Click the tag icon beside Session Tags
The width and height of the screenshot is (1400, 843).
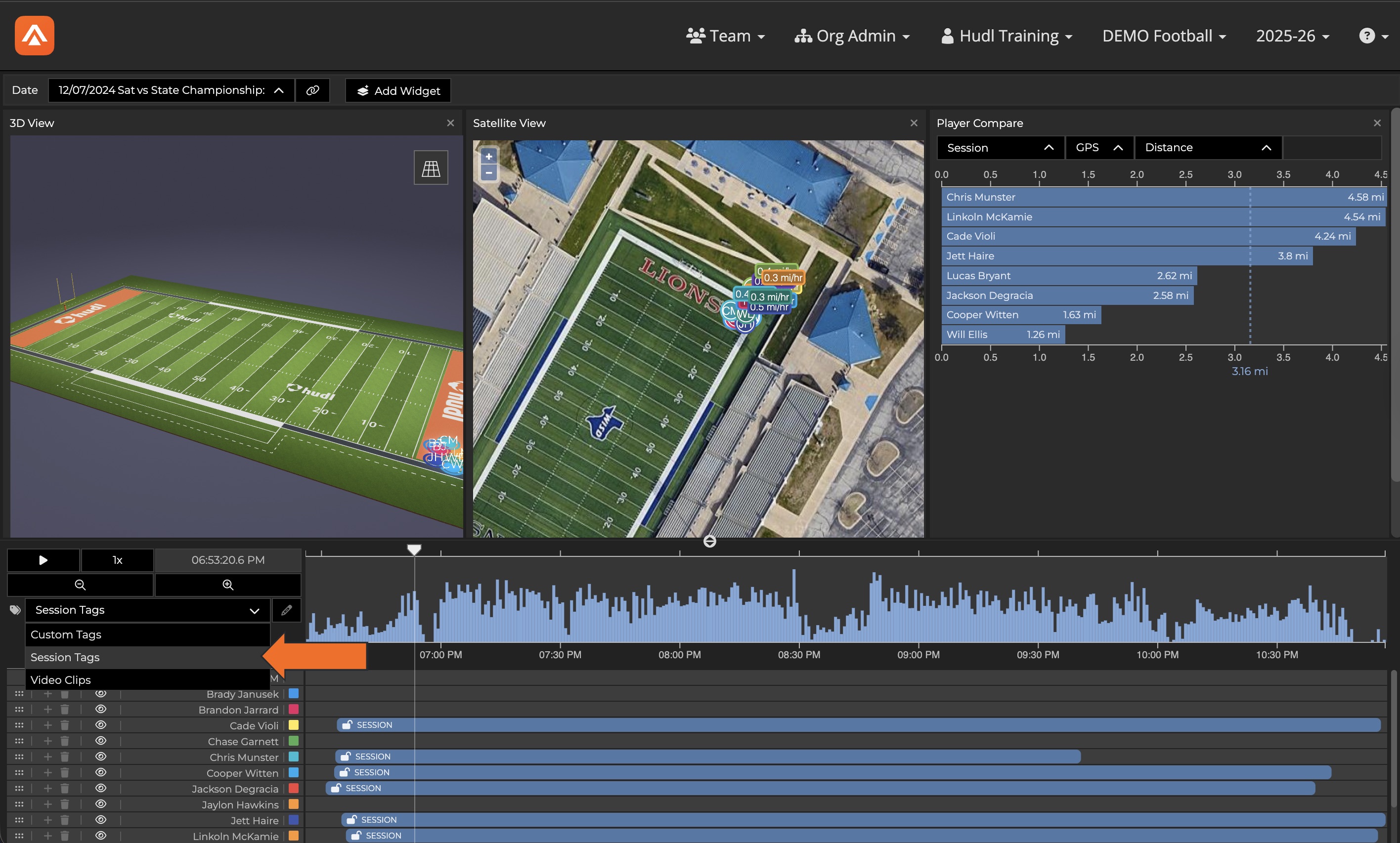click(x=15, y=610)
